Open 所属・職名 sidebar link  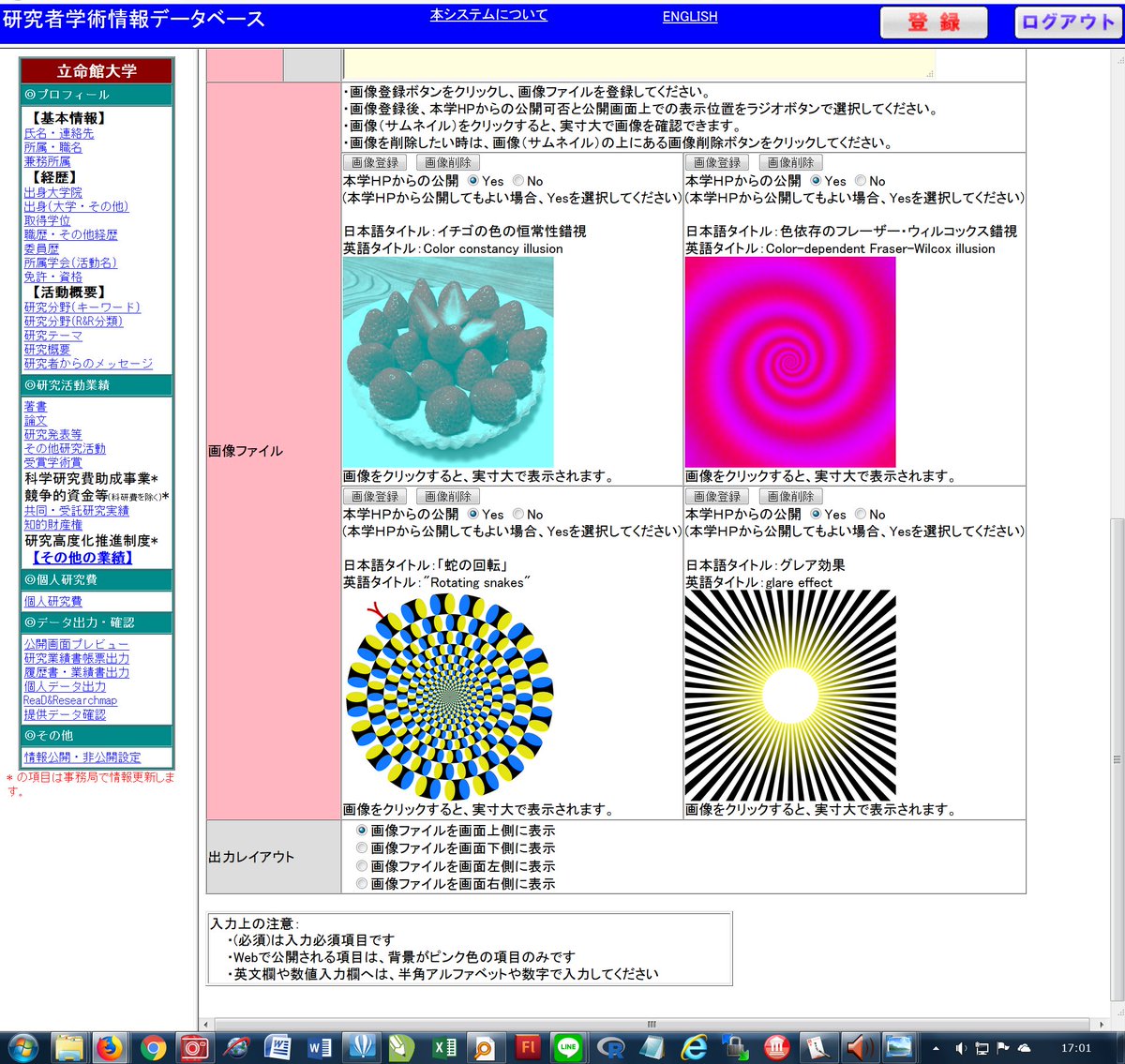tap(52, 147)
